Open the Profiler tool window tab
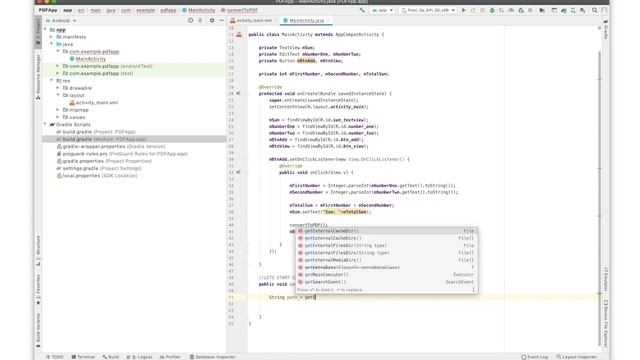Image resolution: width=640 pixels, height=360 pixels. [170, 357]
